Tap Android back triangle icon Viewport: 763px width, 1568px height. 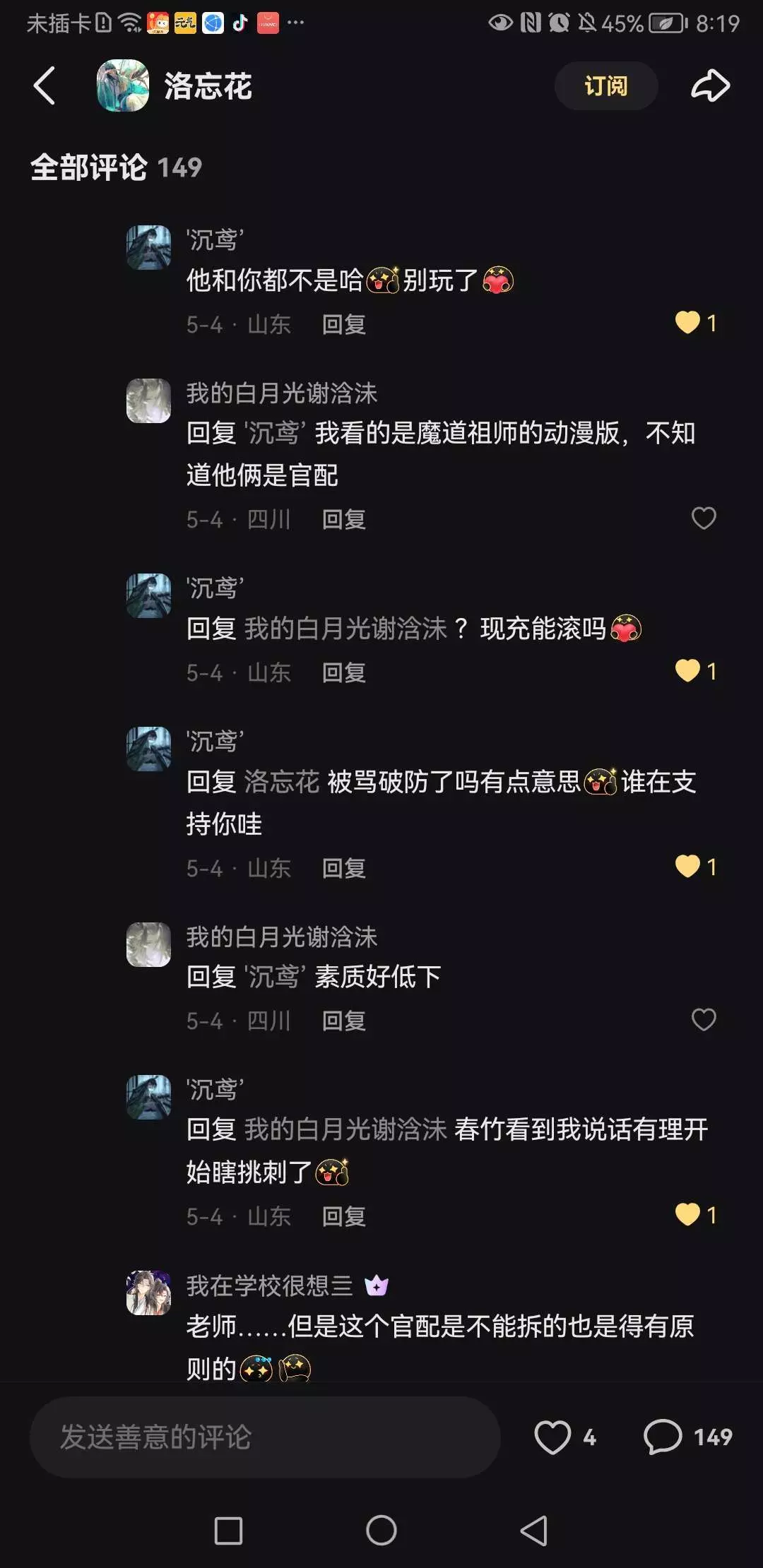pyautogui.click(x=534, y=1531)
